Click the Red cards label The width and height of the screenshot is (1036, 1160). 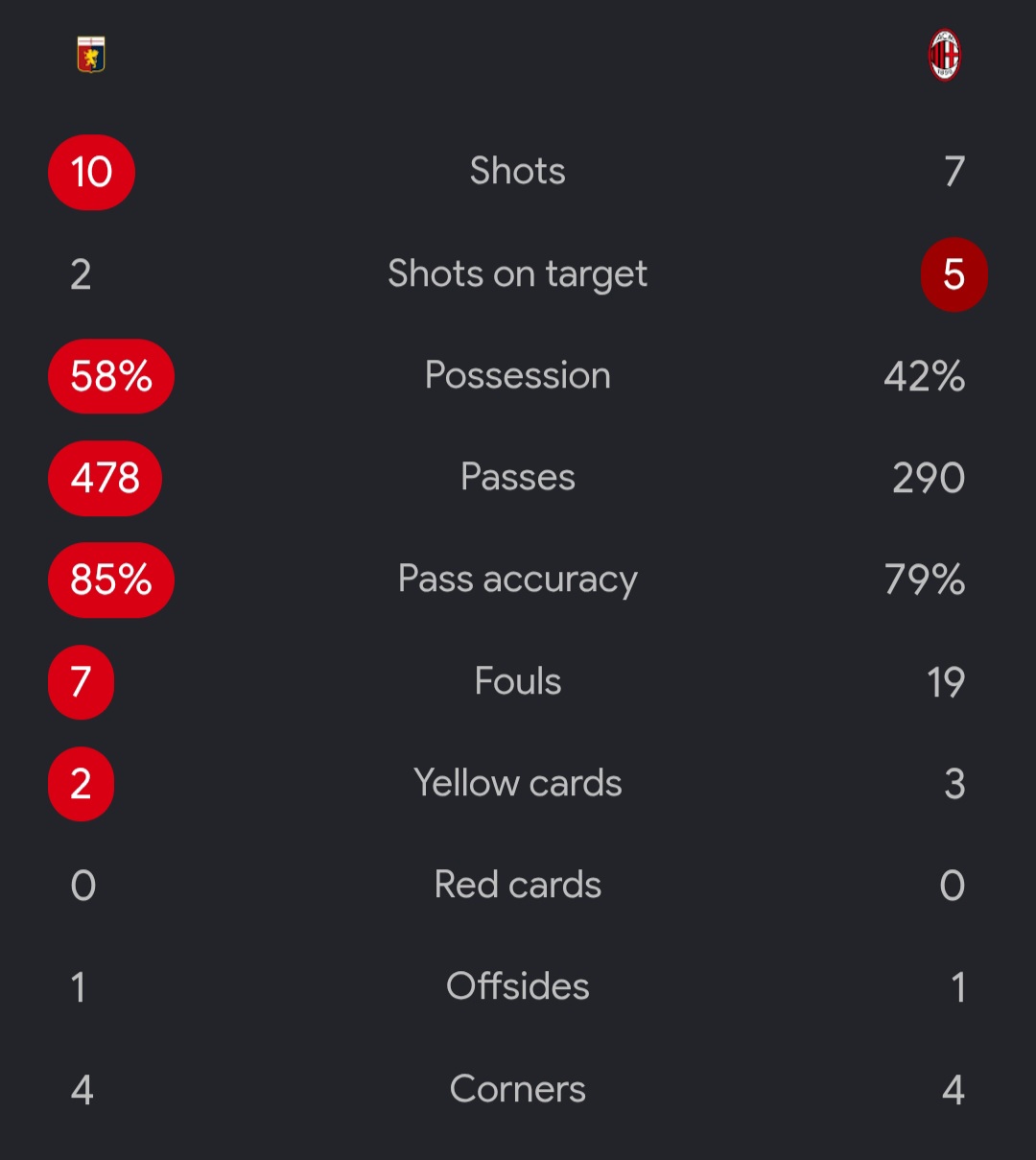pos(518,885)
